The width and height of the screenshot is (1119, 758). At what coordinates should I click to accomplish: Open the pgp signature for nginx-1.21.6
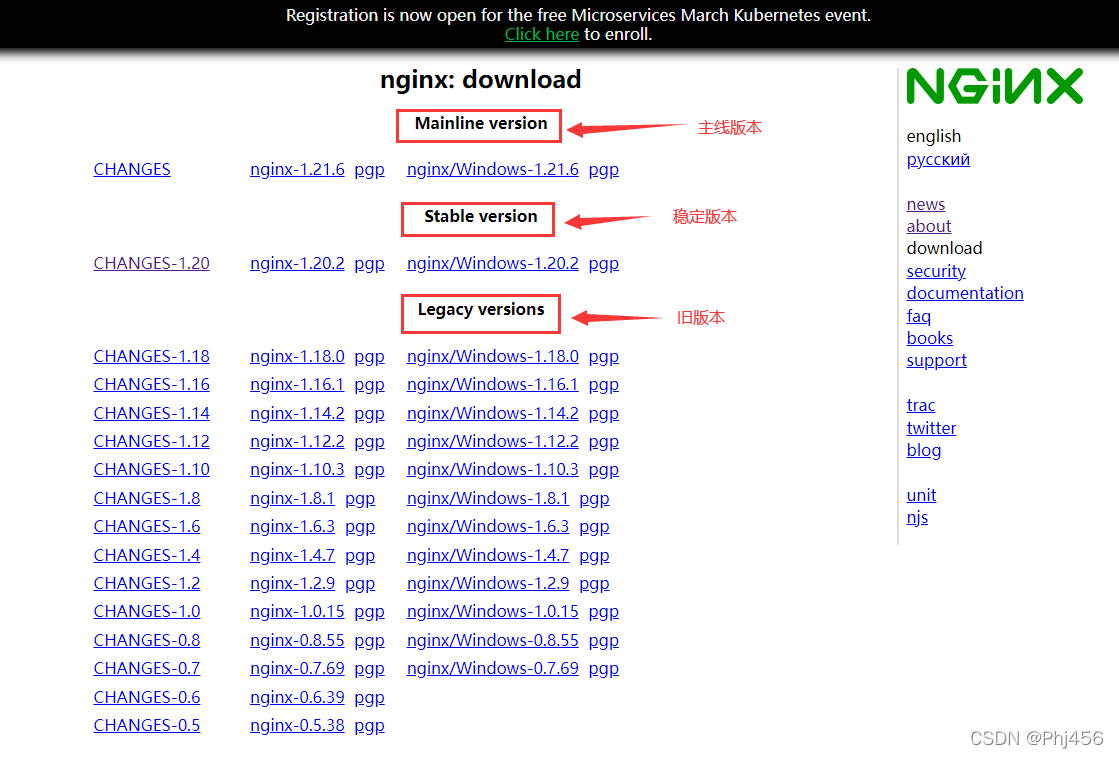coord(369,169)
